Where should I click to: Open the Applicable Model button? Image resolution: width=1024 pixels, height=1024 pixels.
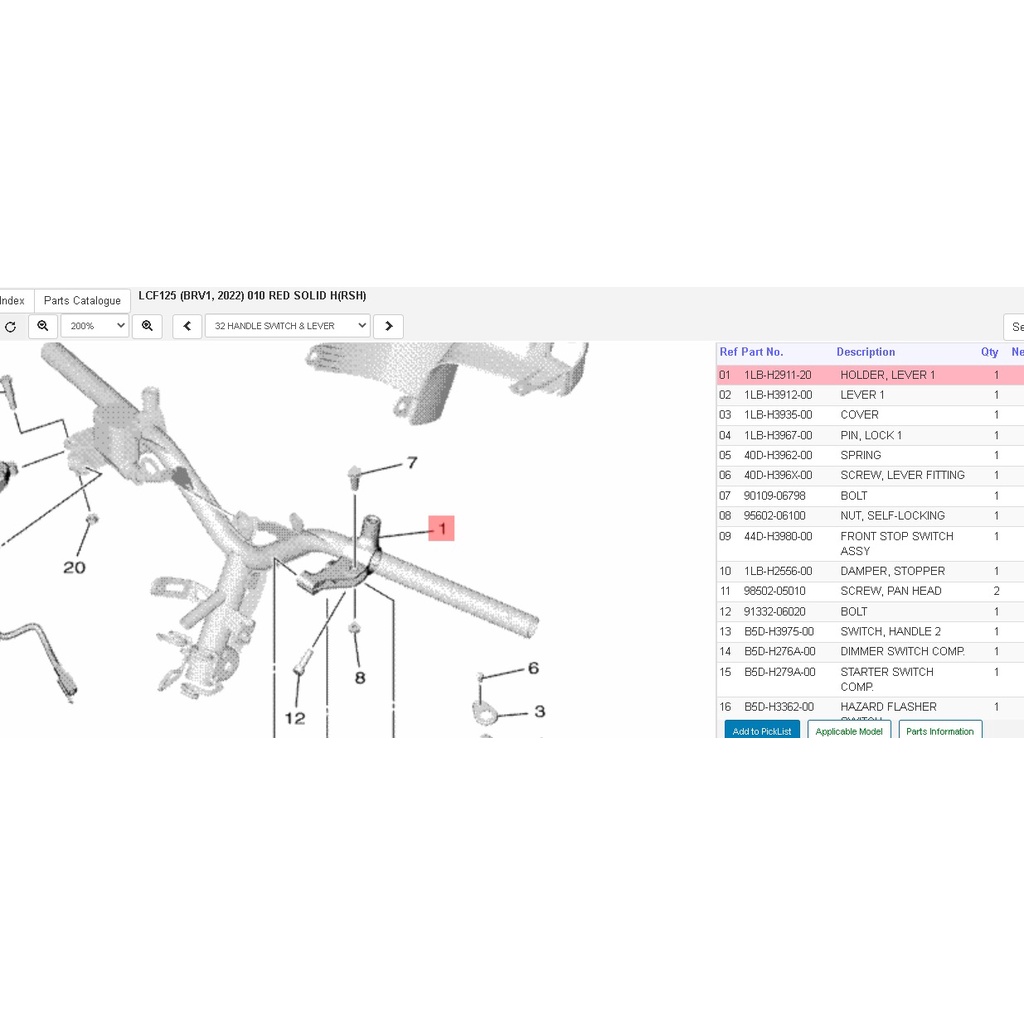click(849, 731)
